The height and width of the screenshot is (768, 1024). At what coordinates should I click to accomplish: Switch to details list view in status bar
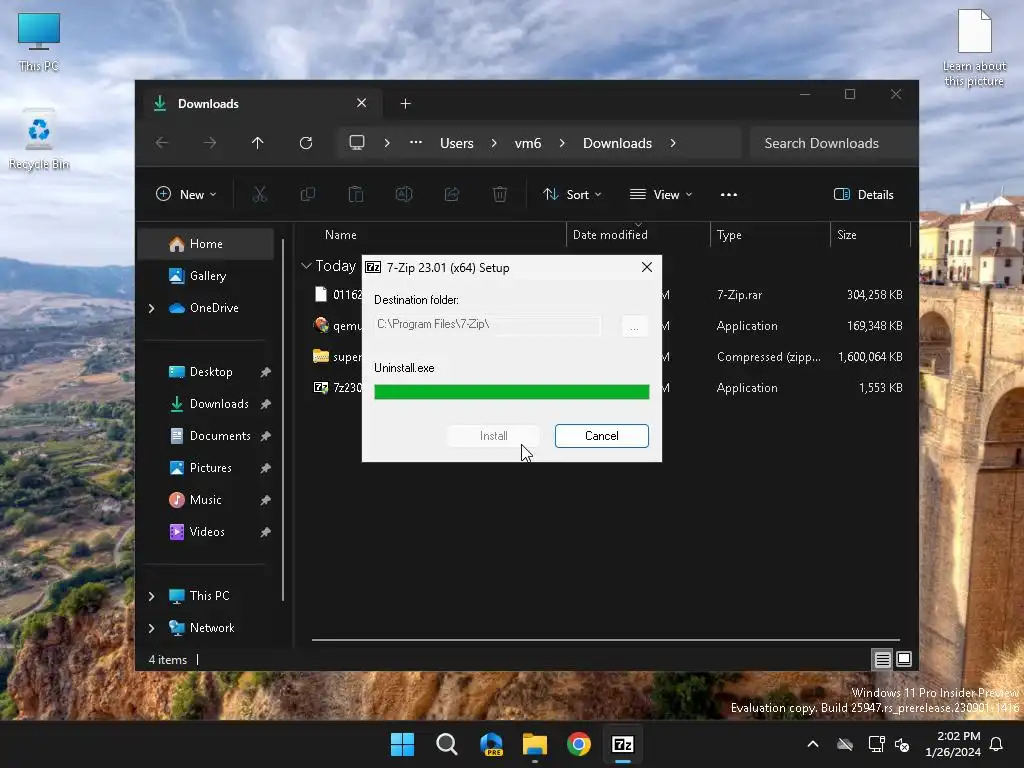point(882,660)
